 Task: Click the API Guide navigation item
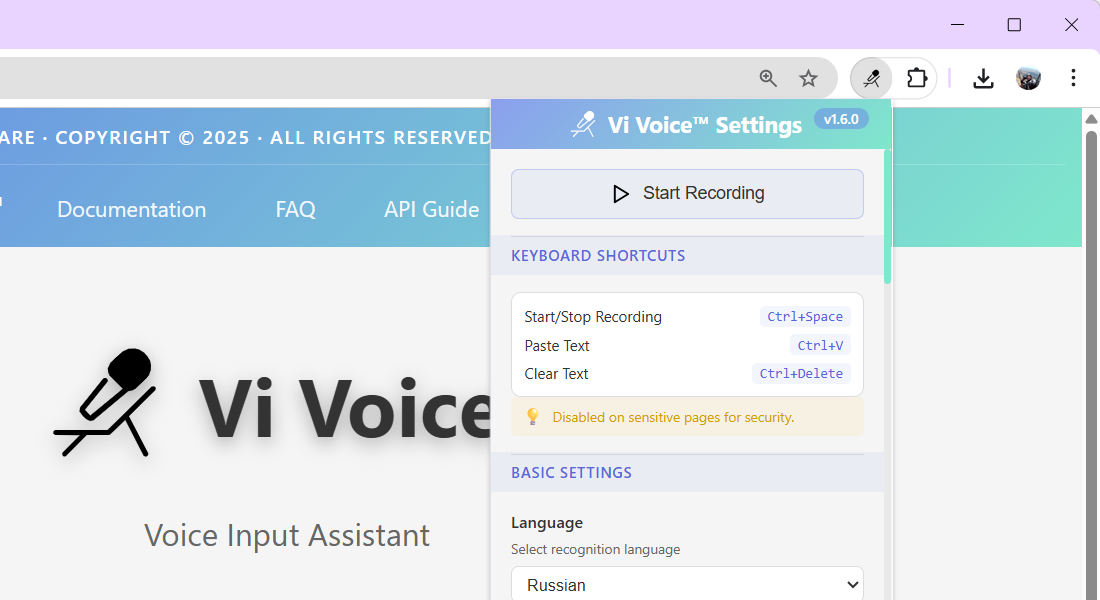pyautogui.click(x=431, y=209)
